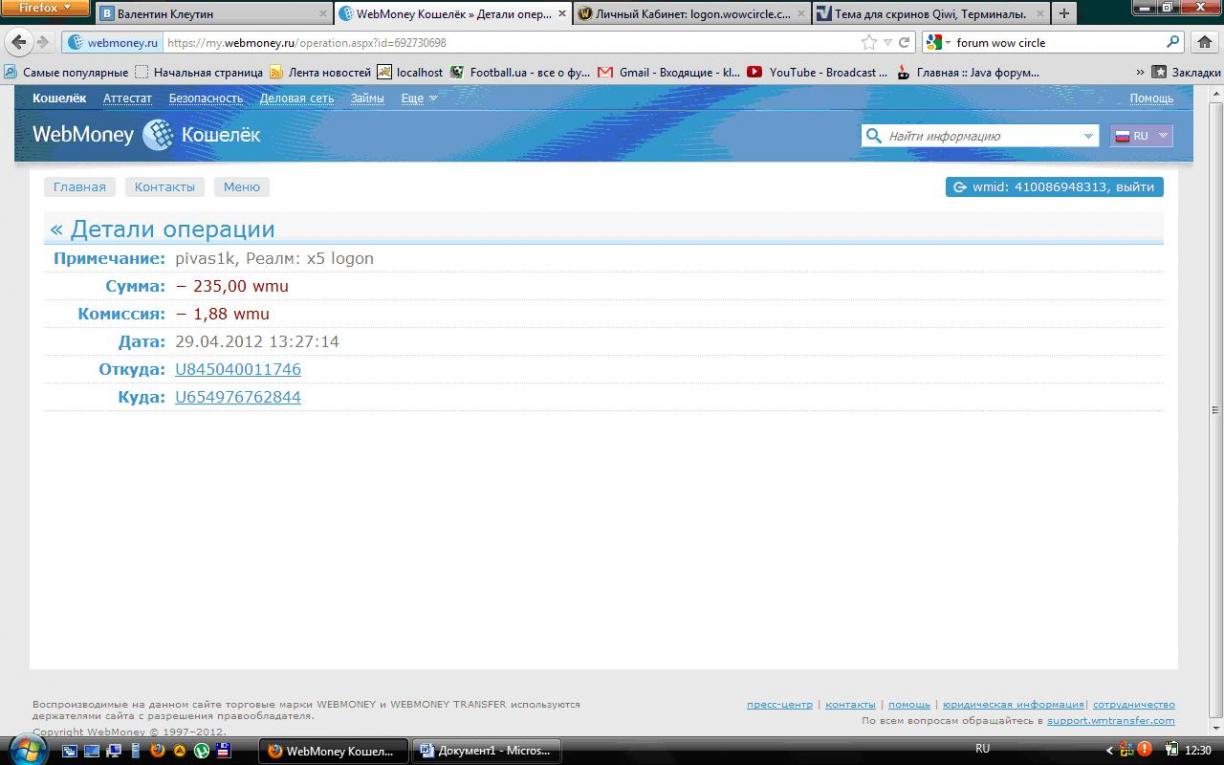The width and height of the screenshot is (1224, 765).
Task: Click the wmid logout button
Action: pyautogui.click(x=1054, y=187)
